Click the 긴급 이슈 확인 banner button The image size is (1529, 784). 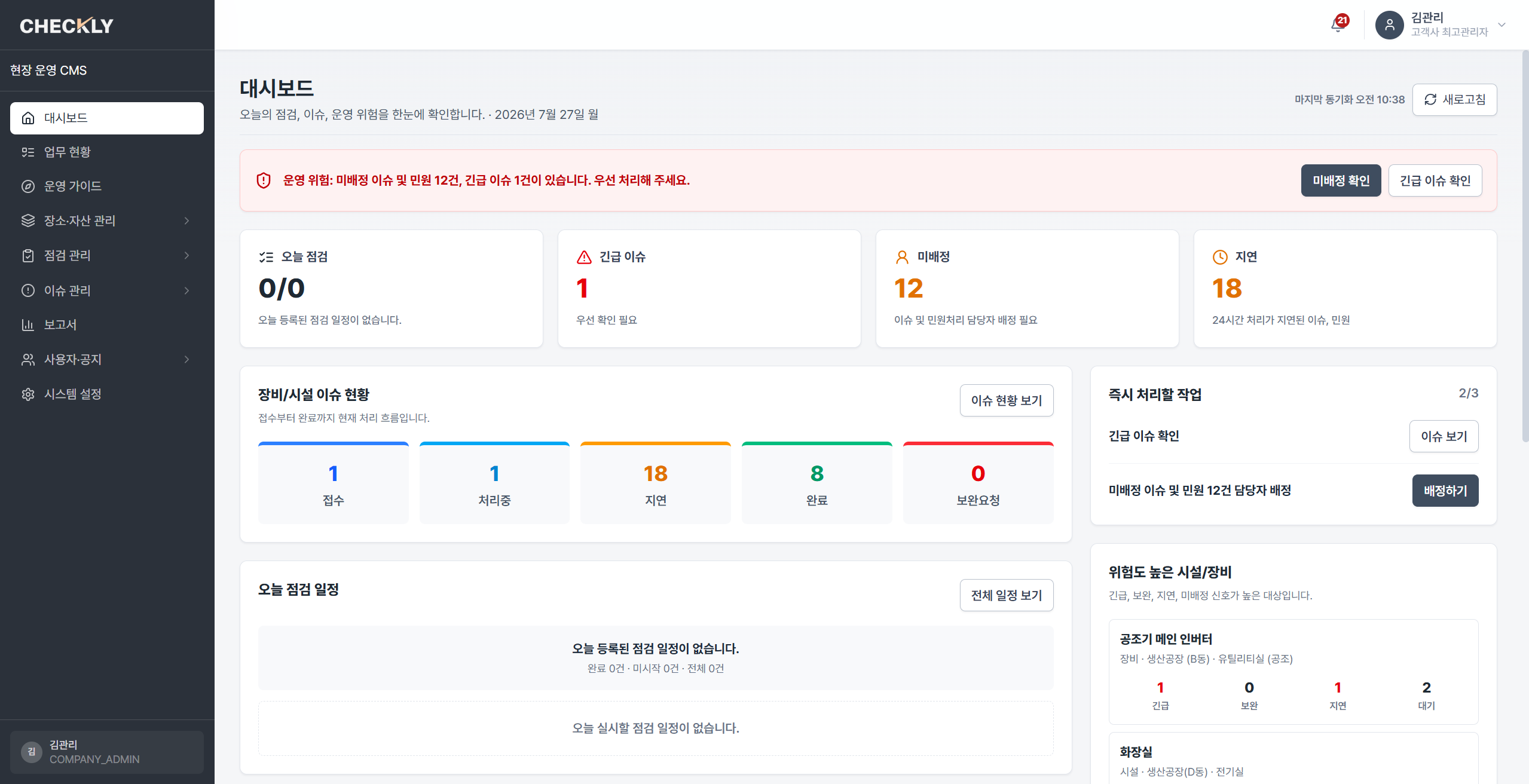point(1435,180)
